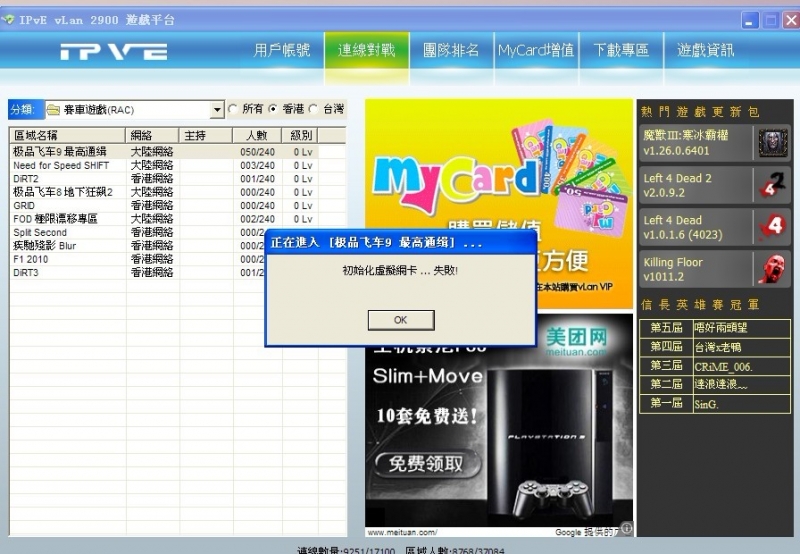Open the 團隊排名 tab

[x=451, y=50]
